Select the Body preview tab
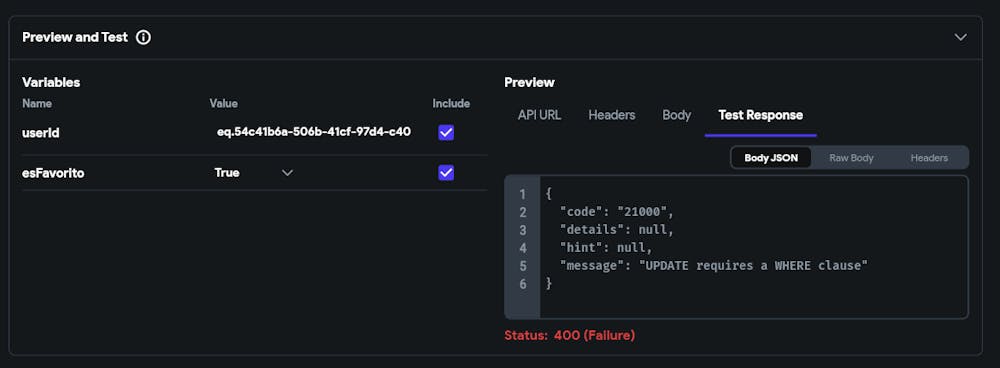Image resolution: width=1000 pixels, height=368 pixels. [677, 115]
